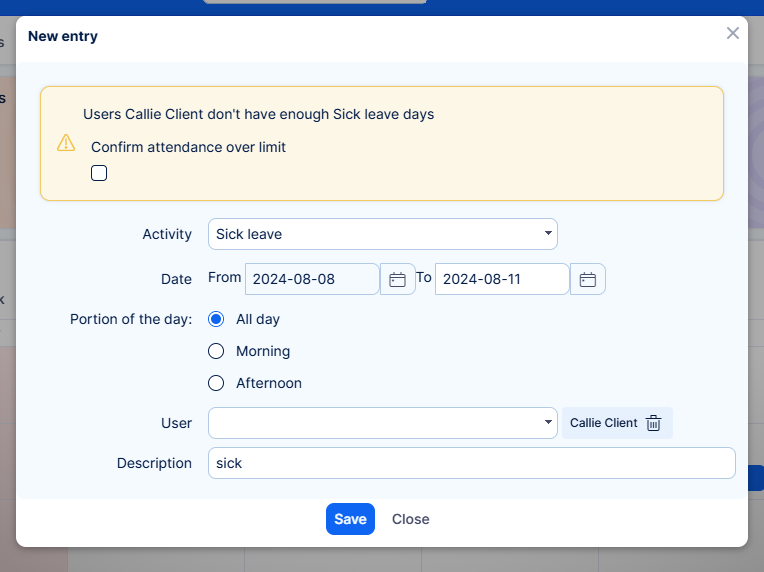Open the From date calendar picker
764x572 pixels.
point(397,280)
